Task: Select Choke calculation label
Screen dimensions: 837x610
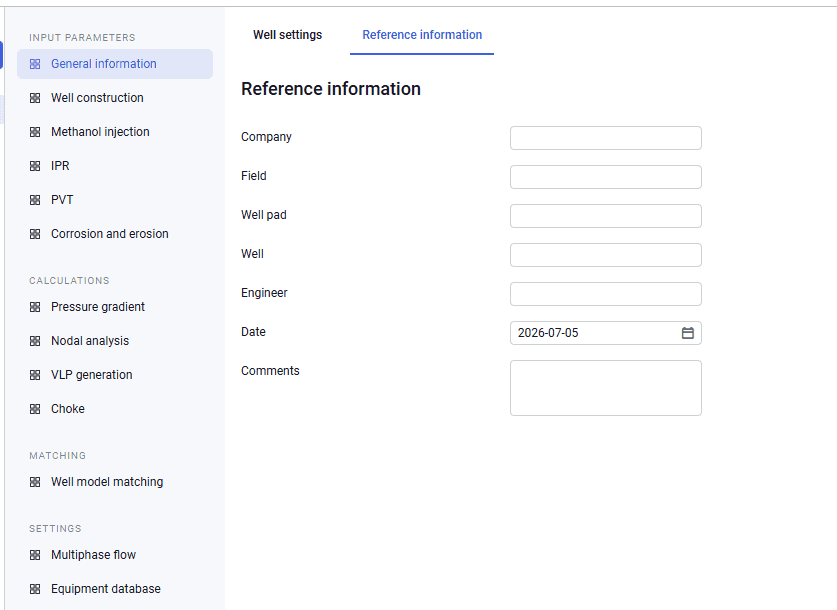Action: pyautogui.click(x=68, y=409)
